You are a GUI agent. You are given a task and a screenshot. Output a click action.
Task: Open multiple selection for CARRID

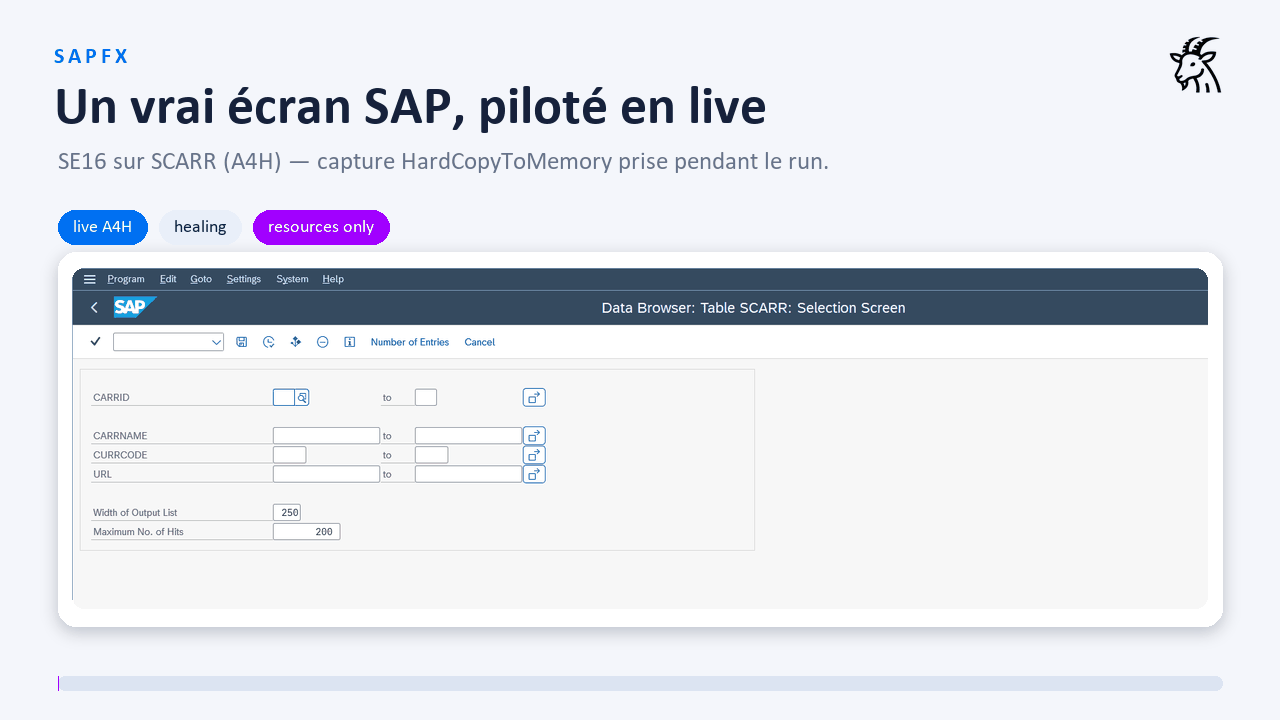534,397
